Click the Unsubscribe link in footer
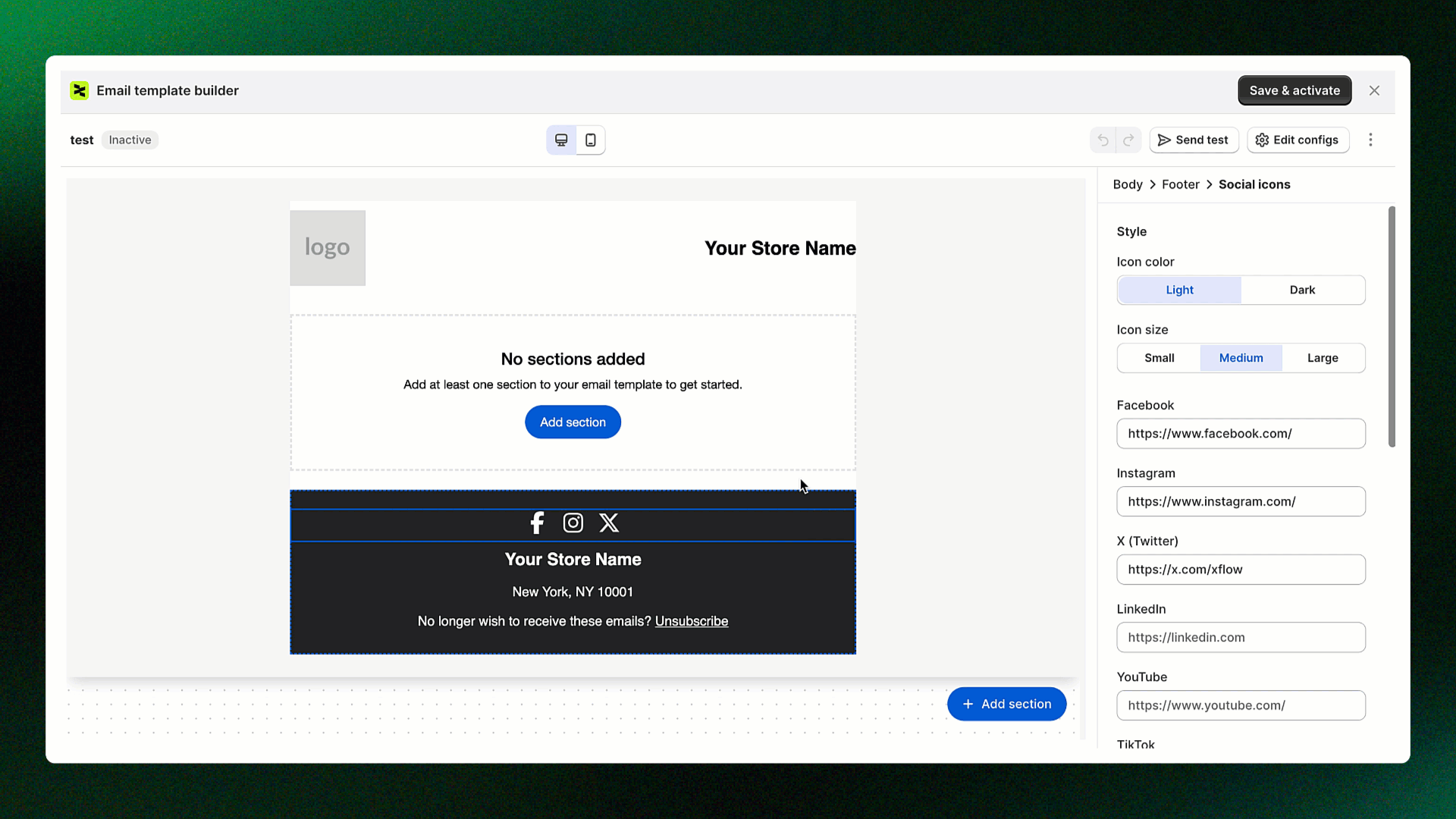 [x=691, y=622]
